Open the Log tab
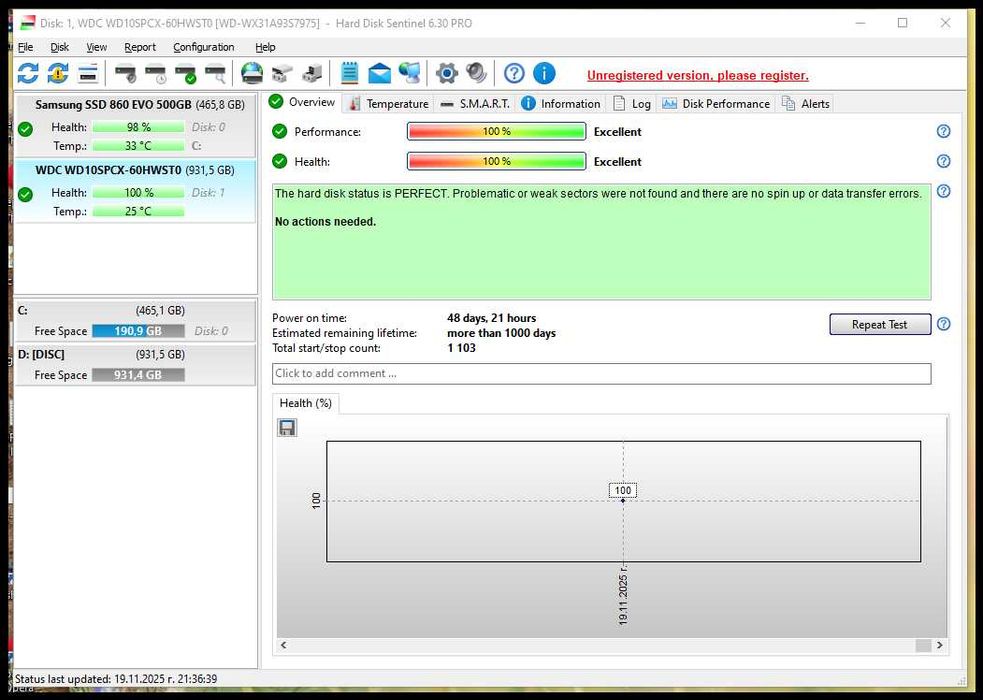 coord(632,104)
